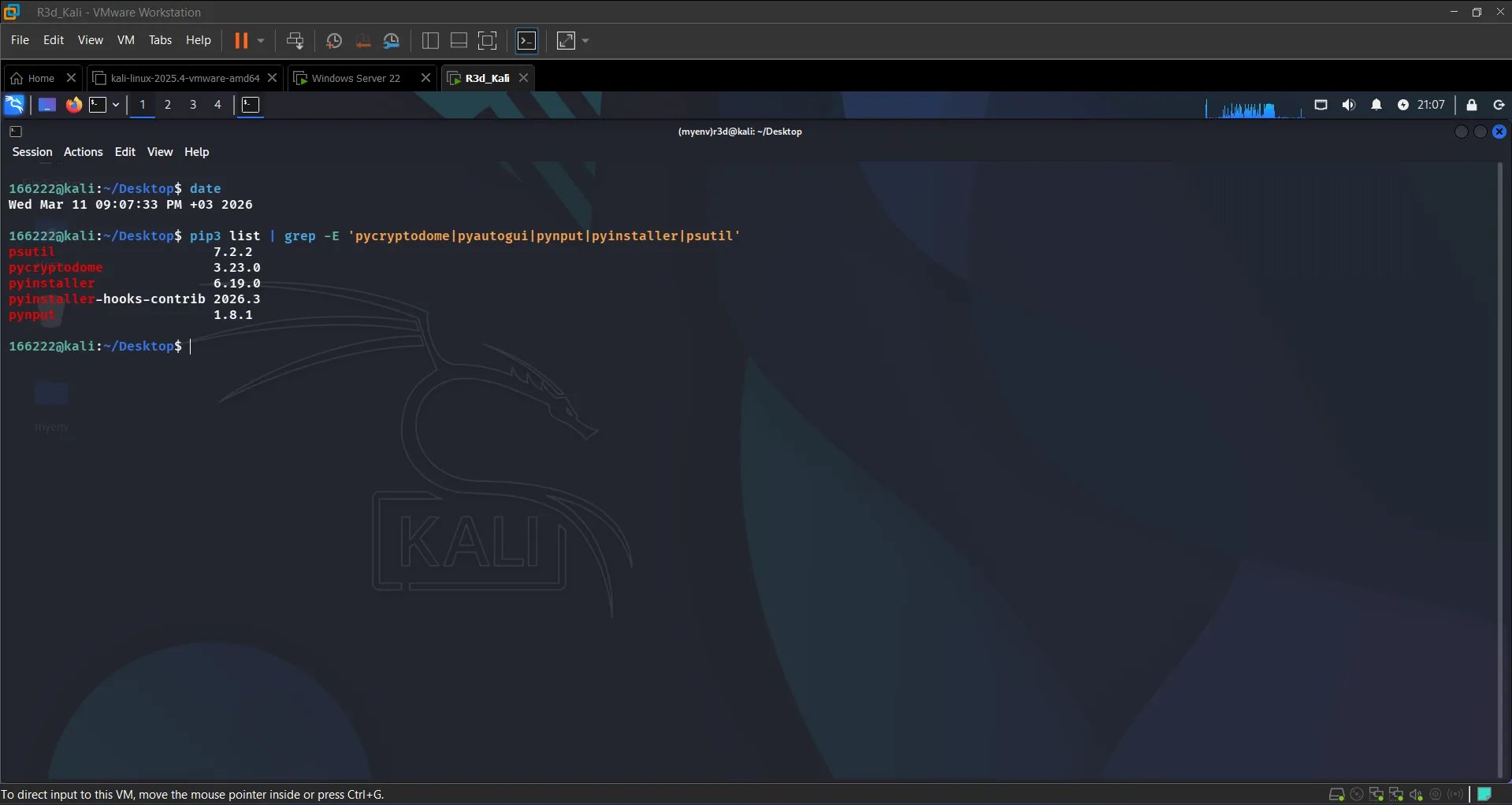
Task: Open the VMware View menu
Action: tap(91, 40)
